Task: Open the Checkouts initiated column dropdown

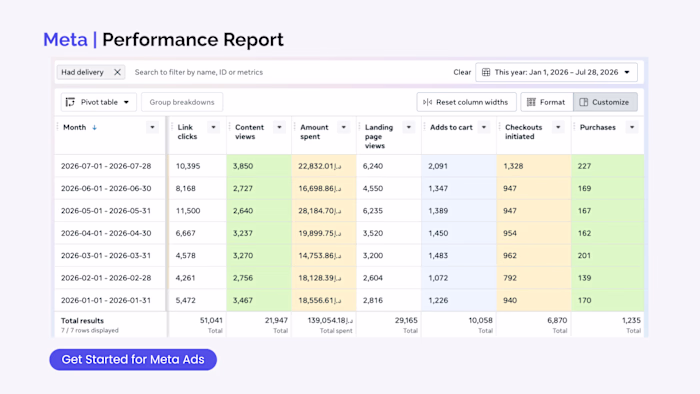Action: (558, 128)
